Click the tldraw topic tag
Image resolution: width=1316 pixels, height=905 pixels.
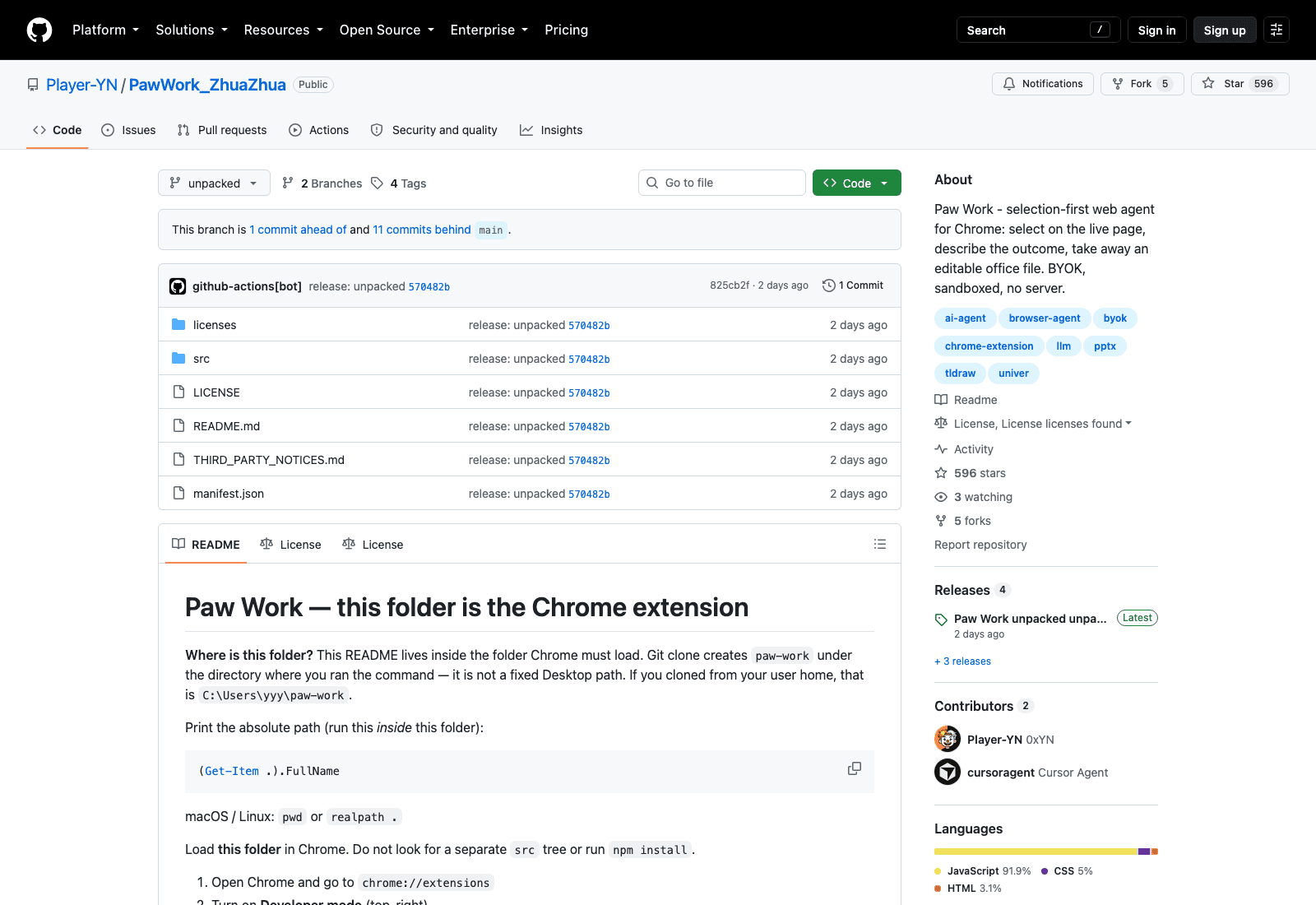click(960, 373)
